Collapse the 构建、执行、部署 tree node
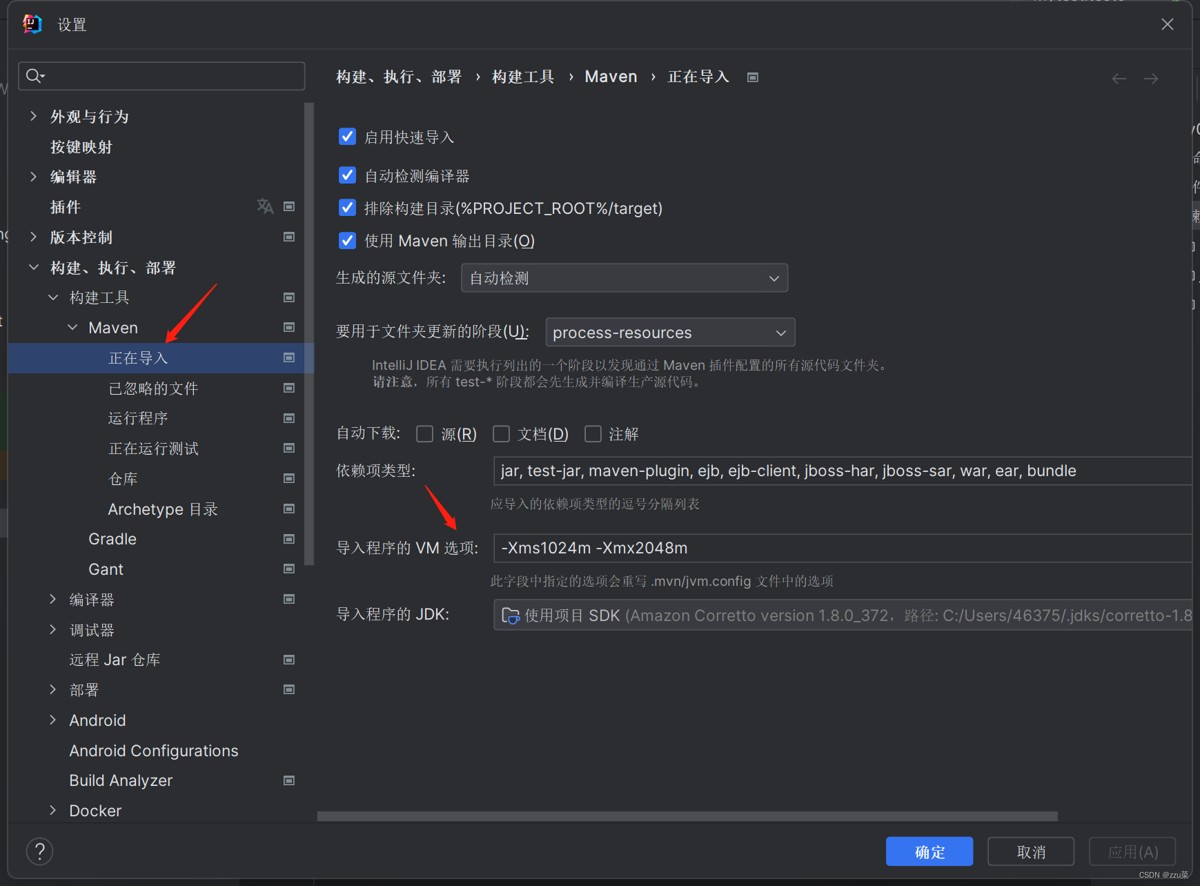This screenshot has height=886, width=1200. [33, 267]
